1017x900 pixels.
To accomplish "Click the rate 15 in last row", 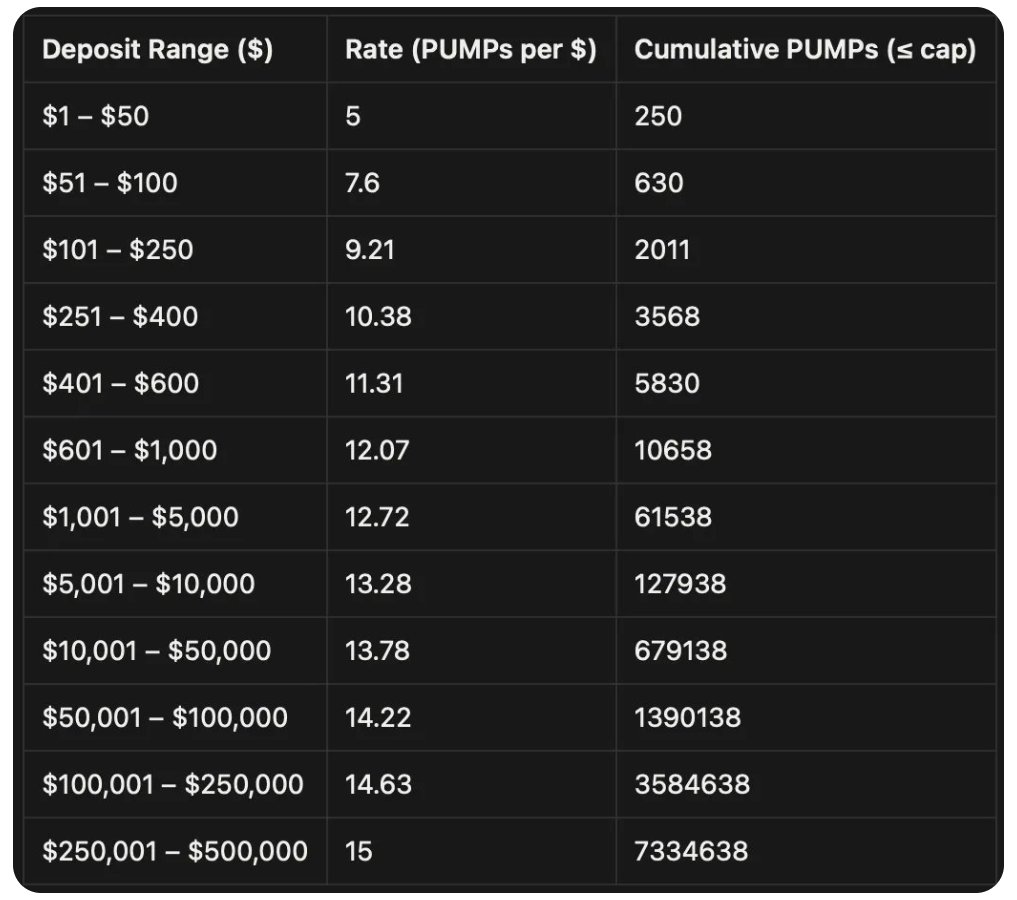I will (x=359, y=851).
